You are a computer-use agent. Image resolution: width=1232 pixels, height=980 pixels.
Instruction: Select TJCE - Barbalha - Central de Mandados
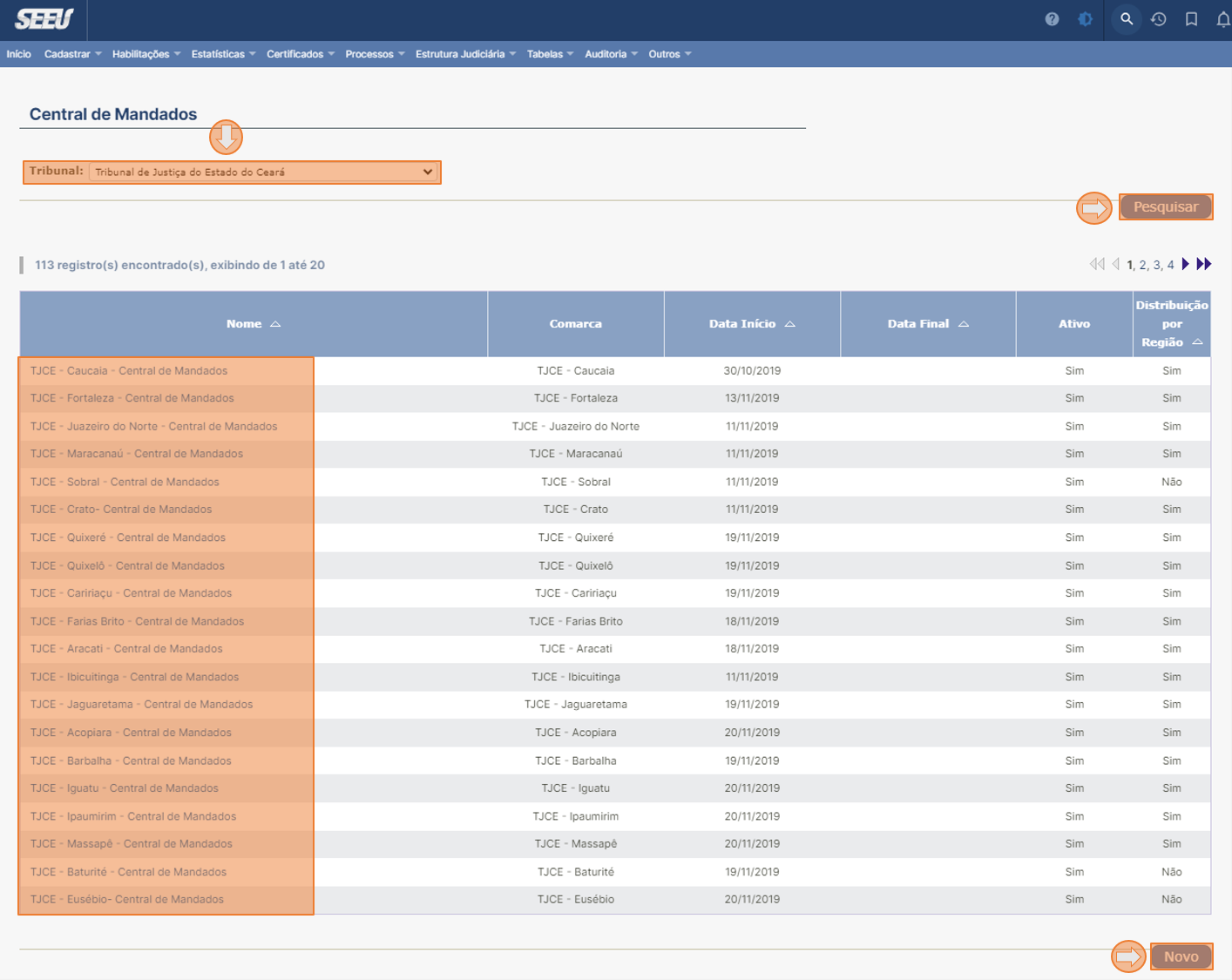pyautogui.click(x=131, y=760)
